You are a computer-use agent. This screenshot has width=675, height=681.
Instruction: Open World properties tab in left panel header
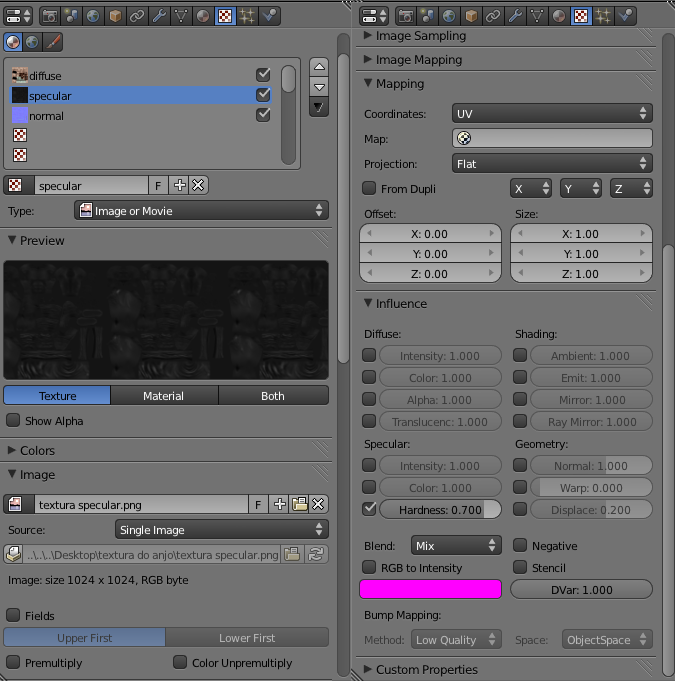93,17
